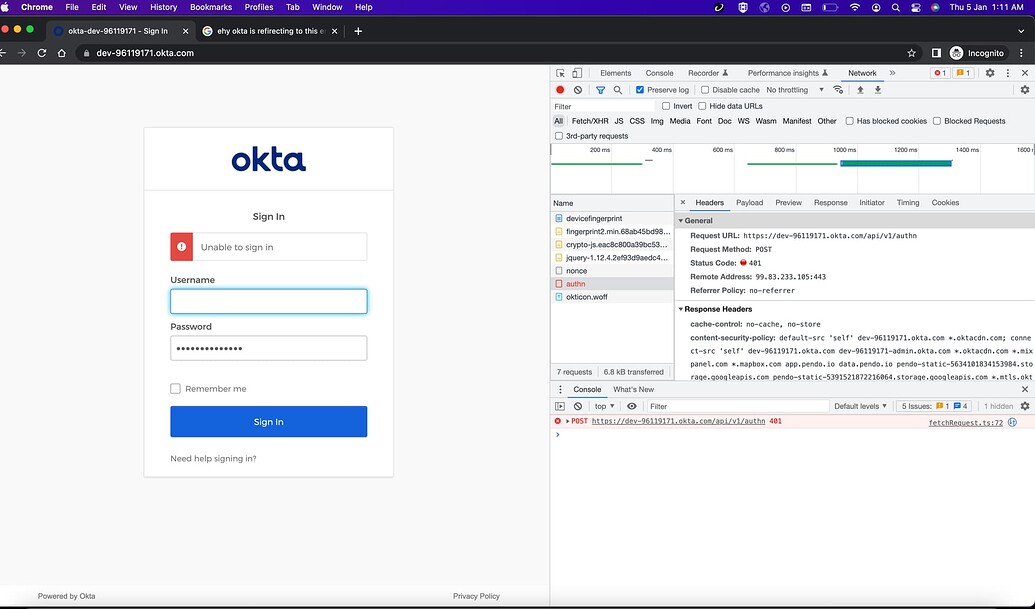
Task: Uncheck the Preserve log checkbox
Action: tap(640, 90)
